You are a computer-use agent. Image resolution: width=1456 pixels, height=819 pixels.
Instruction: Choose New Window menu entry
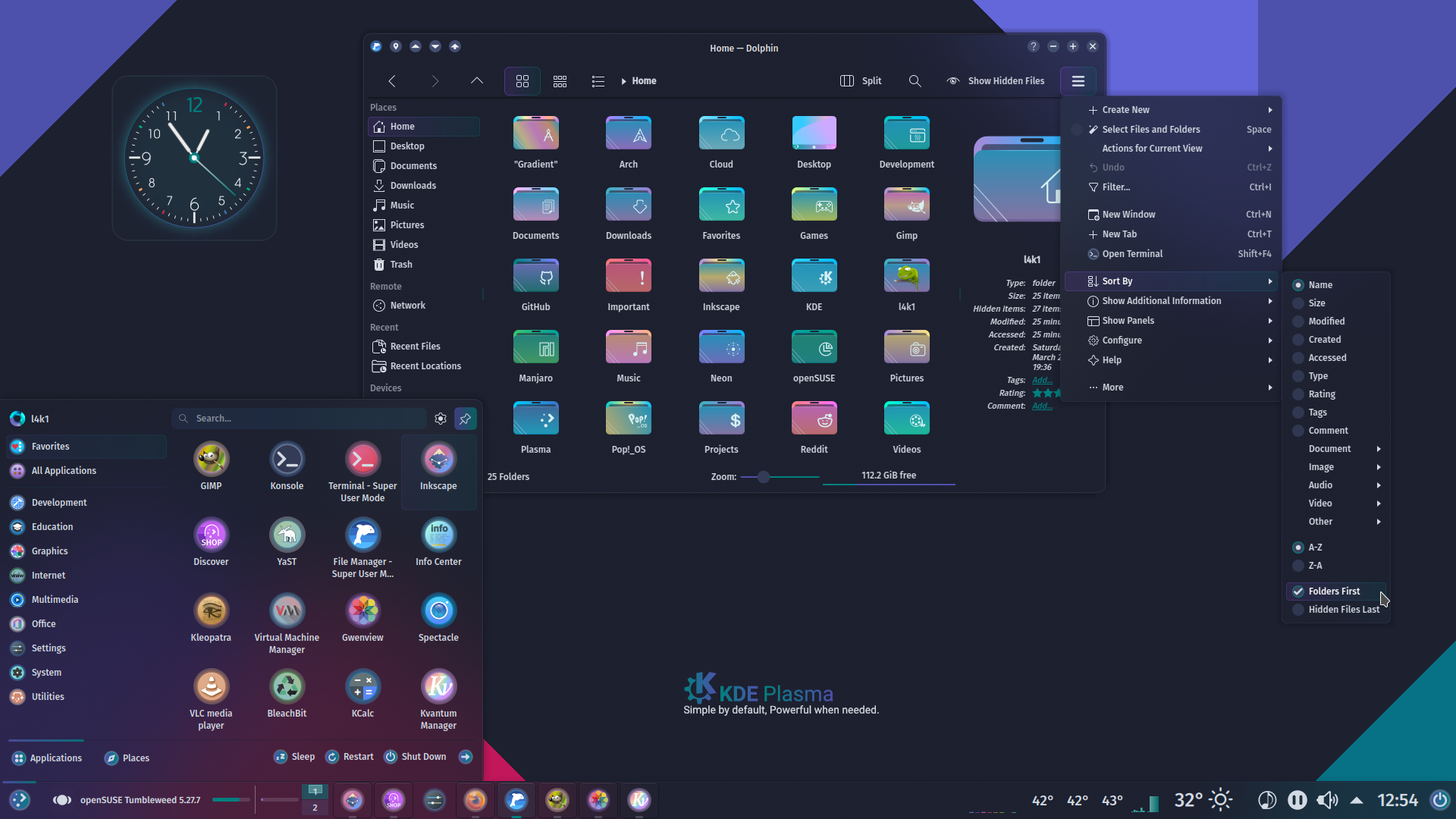1172,215
